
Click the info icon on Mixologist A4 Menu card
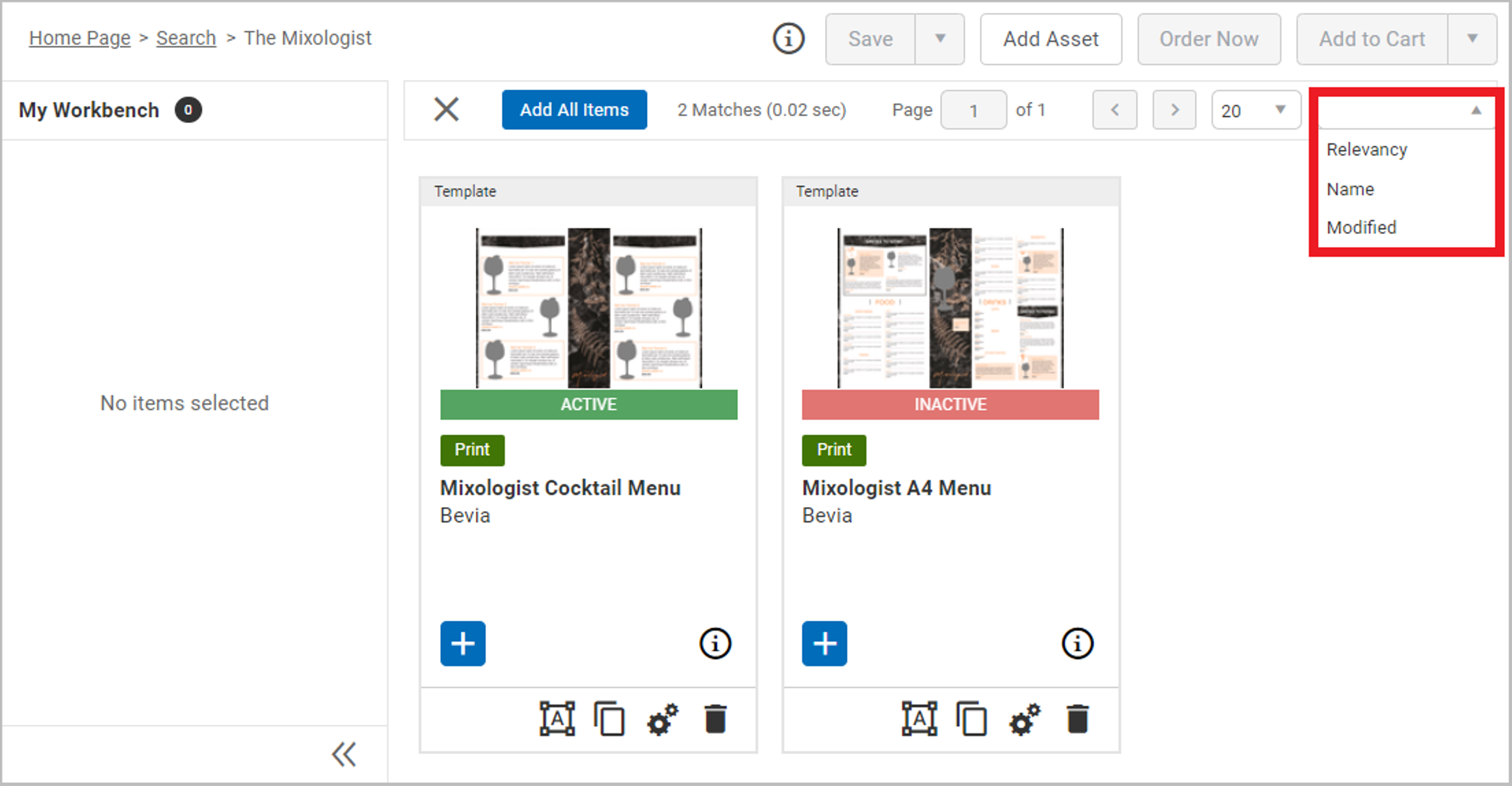pos(1078,644)
